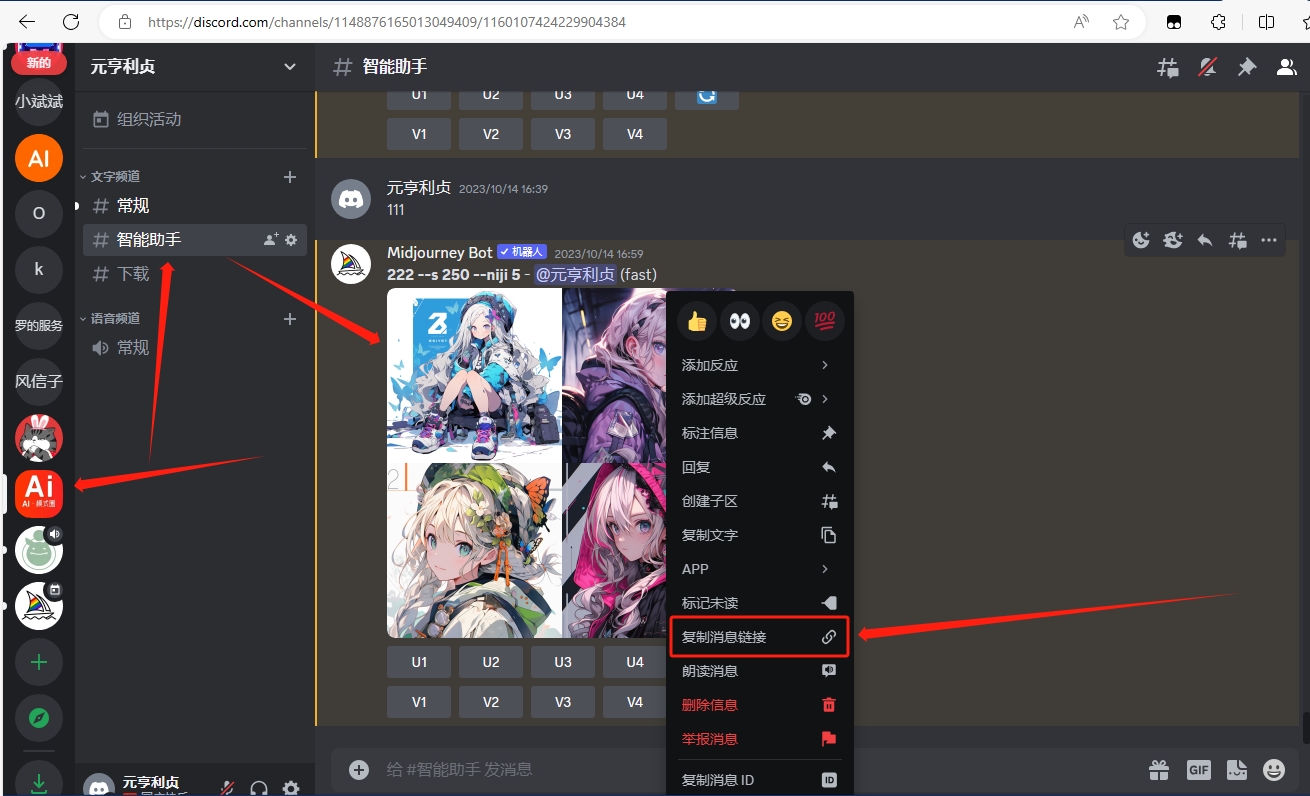
Task: Choose 回复 in context menu
Action: (760, 467)
